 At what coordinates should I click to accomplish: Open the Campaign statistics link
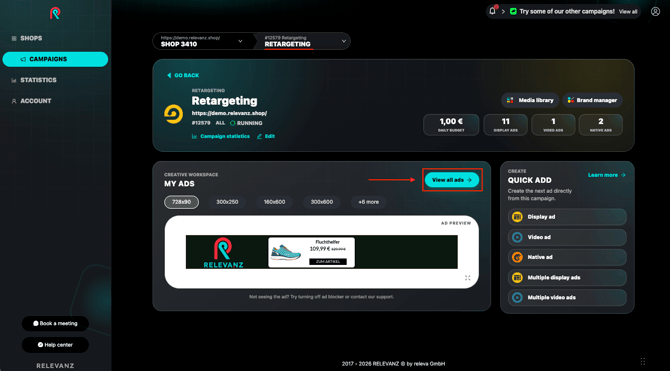coord(221,136)
